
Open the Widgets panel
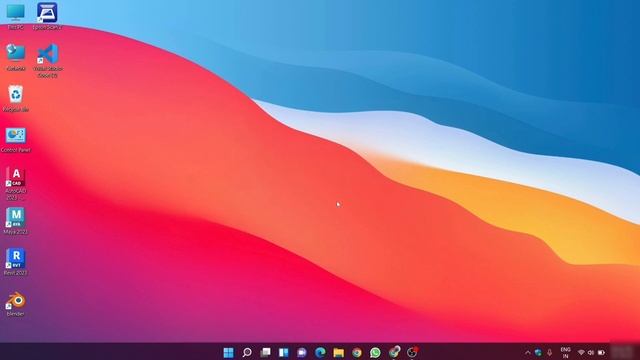point(284,352)
